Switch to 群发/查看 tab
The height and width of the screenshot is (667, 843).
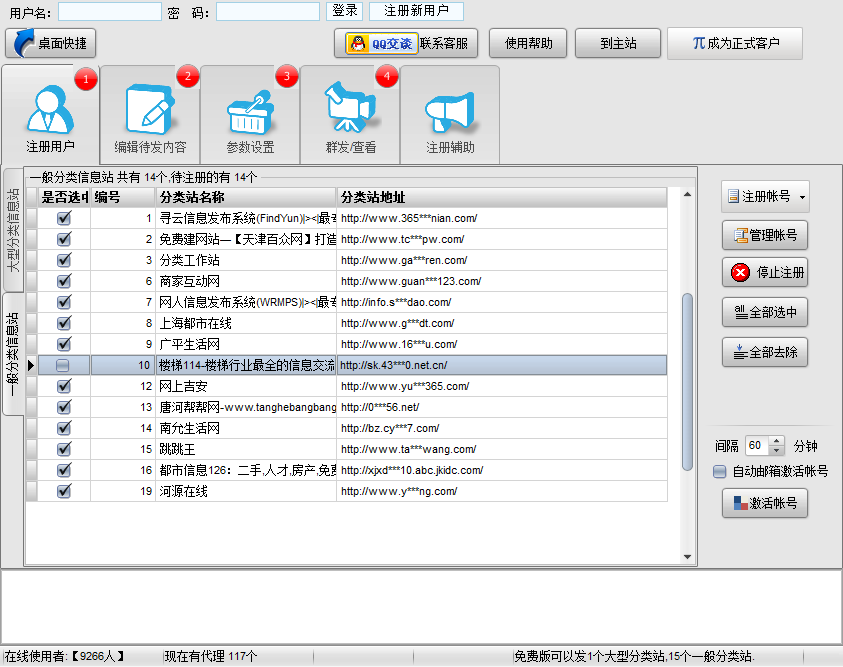(350, 114)
